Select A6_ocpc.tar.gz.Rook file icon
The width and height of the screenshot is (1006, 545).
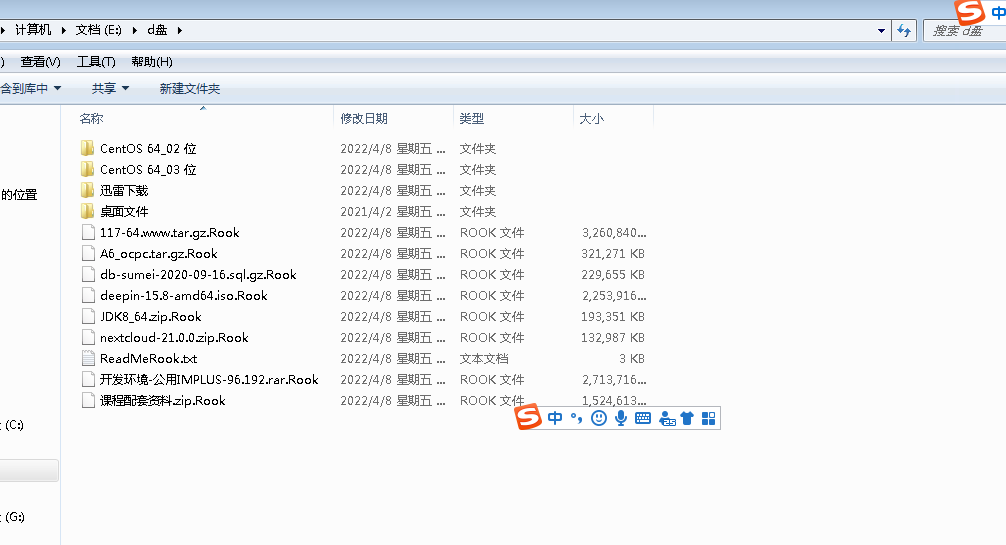point(89,254)
